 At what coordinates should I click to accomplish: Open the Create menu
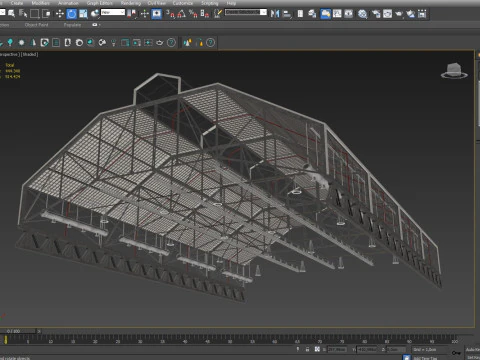pyautogui.click(x=17, y=3)
